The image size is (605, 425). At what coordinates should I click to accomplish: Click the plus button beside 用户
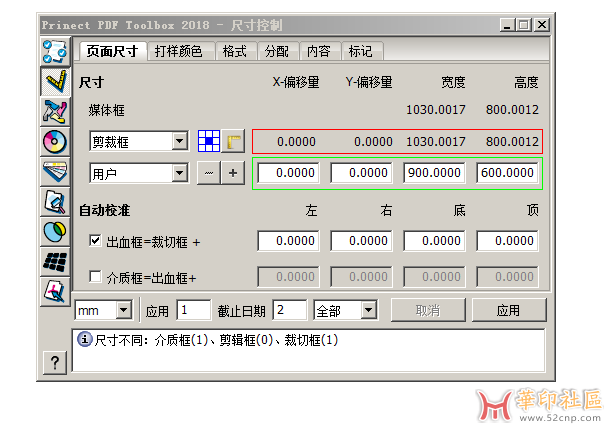(x=233, y=173)
